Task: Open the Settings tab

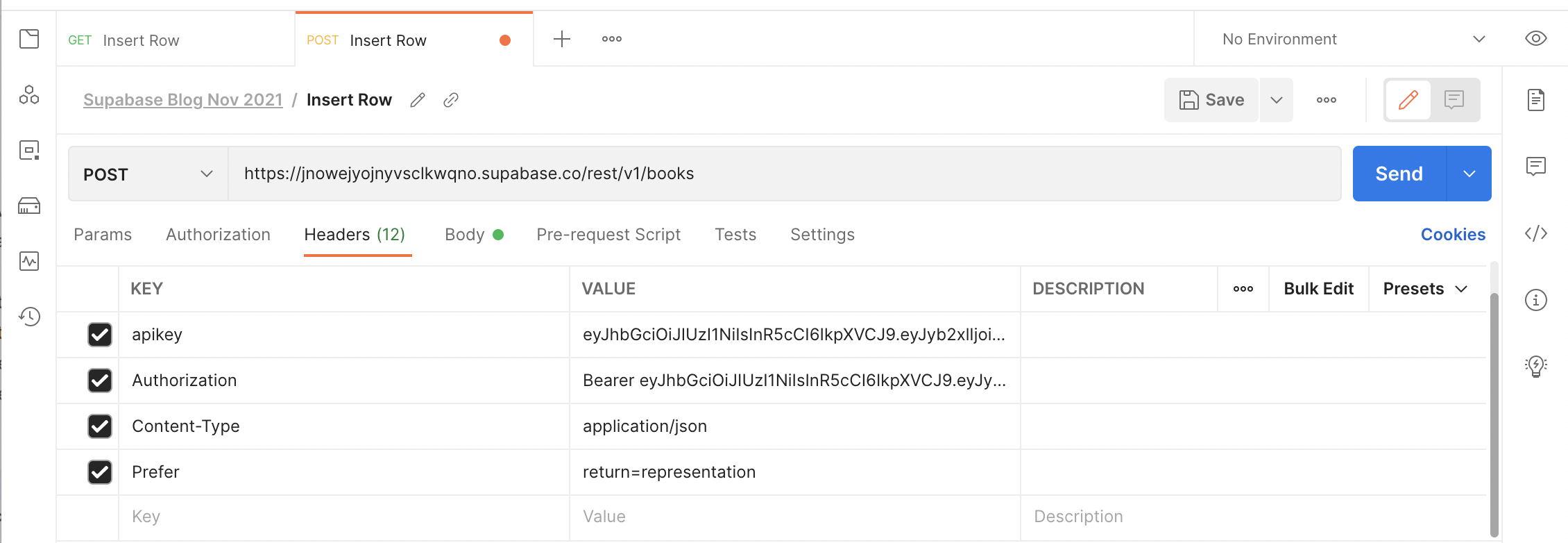Action: [x=822, y=235]
